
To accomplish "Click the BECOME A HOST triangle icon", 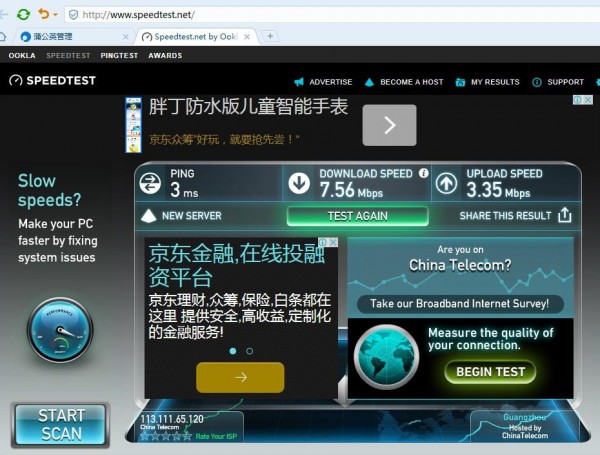I will coord(369,82).
